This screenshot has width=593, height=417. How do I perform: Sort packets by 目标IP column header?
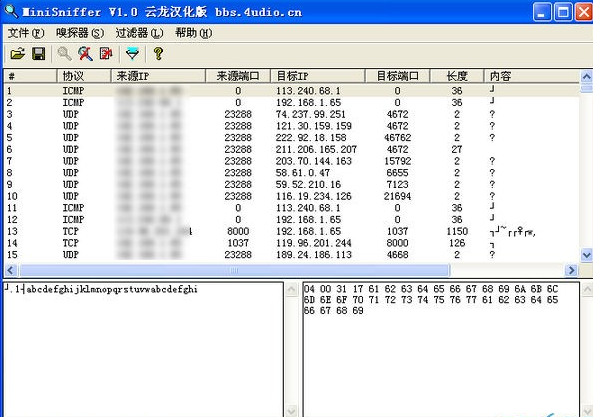tap(318, 76)
